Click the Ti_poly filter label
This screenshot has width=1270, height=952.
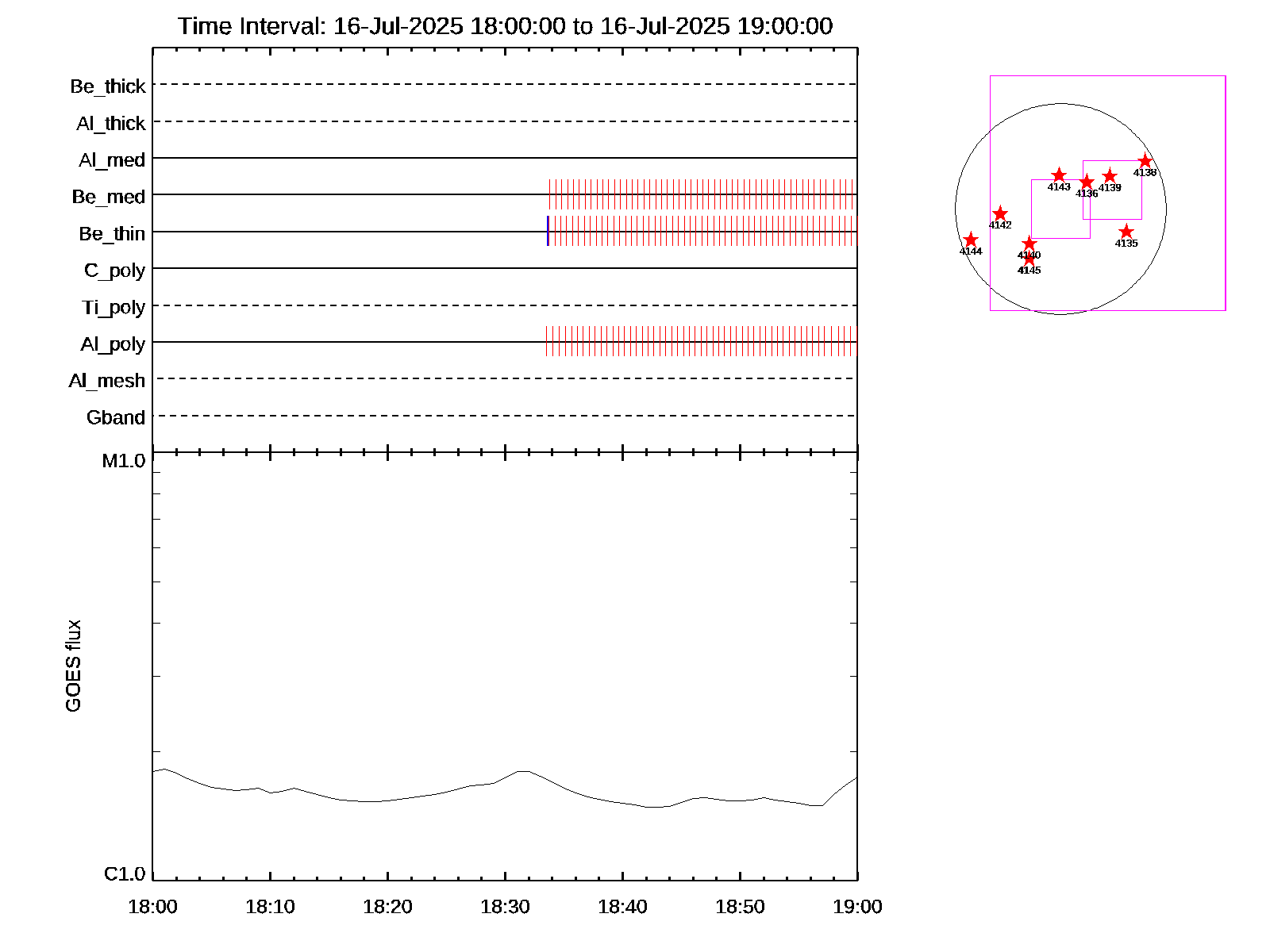pos(114,307)
